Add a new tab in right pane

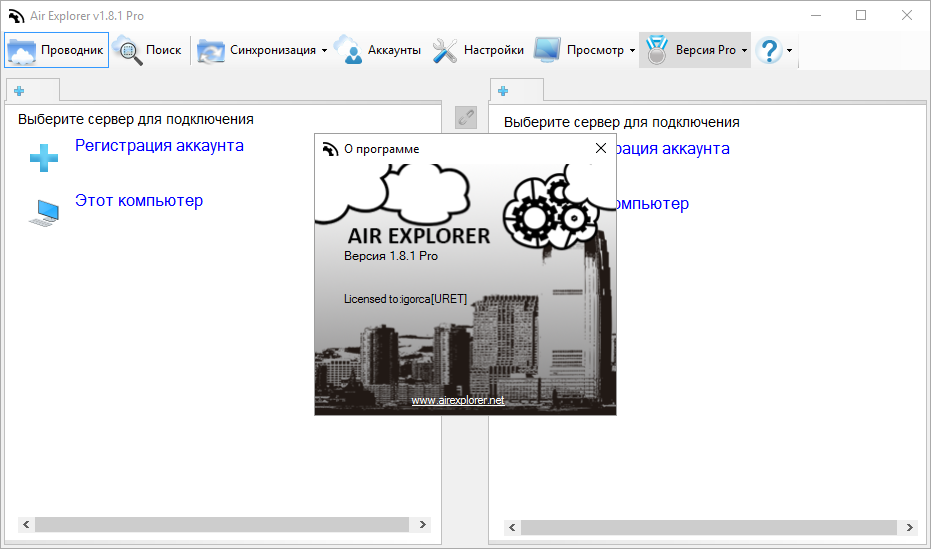(x=503, y=91)
